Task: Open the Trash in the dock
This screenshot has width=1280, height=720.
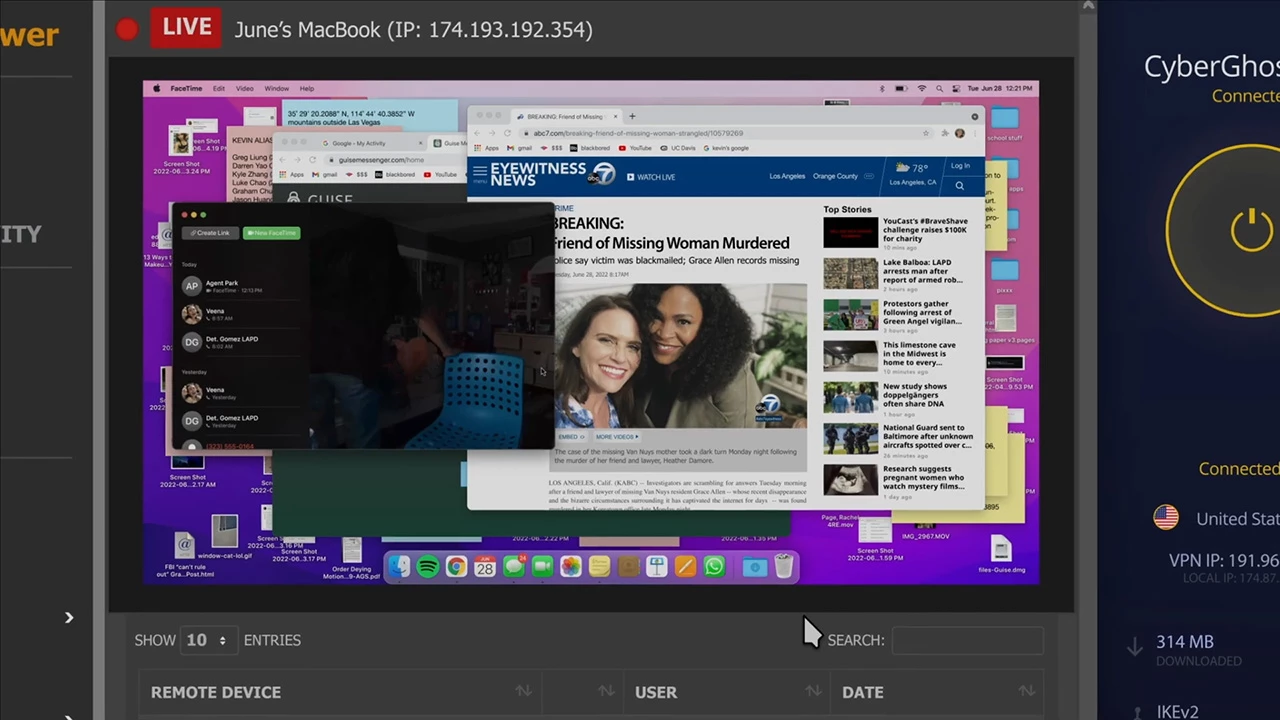Action: click(x=783, y=567)
